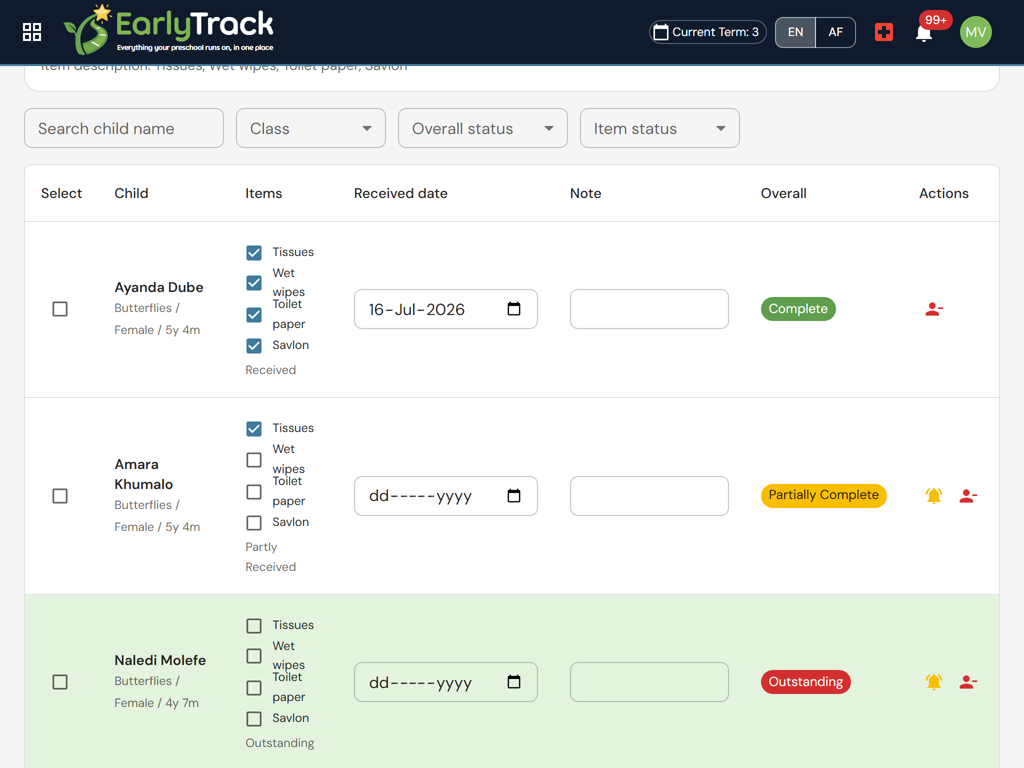Screen dimensions: 1024x768
Task: Uncheck Tissues for Amara Khumalo
Action: point(254,428)
